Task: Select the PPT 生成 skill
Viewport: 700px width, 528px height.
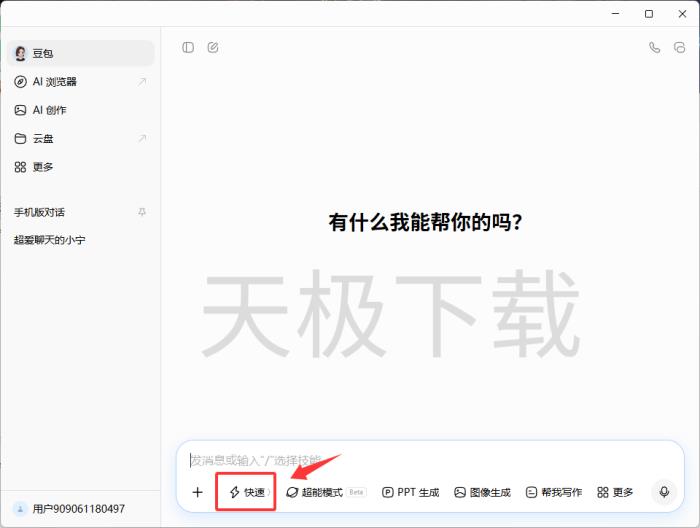Action: pyautogui.click(x=410, y=492)
